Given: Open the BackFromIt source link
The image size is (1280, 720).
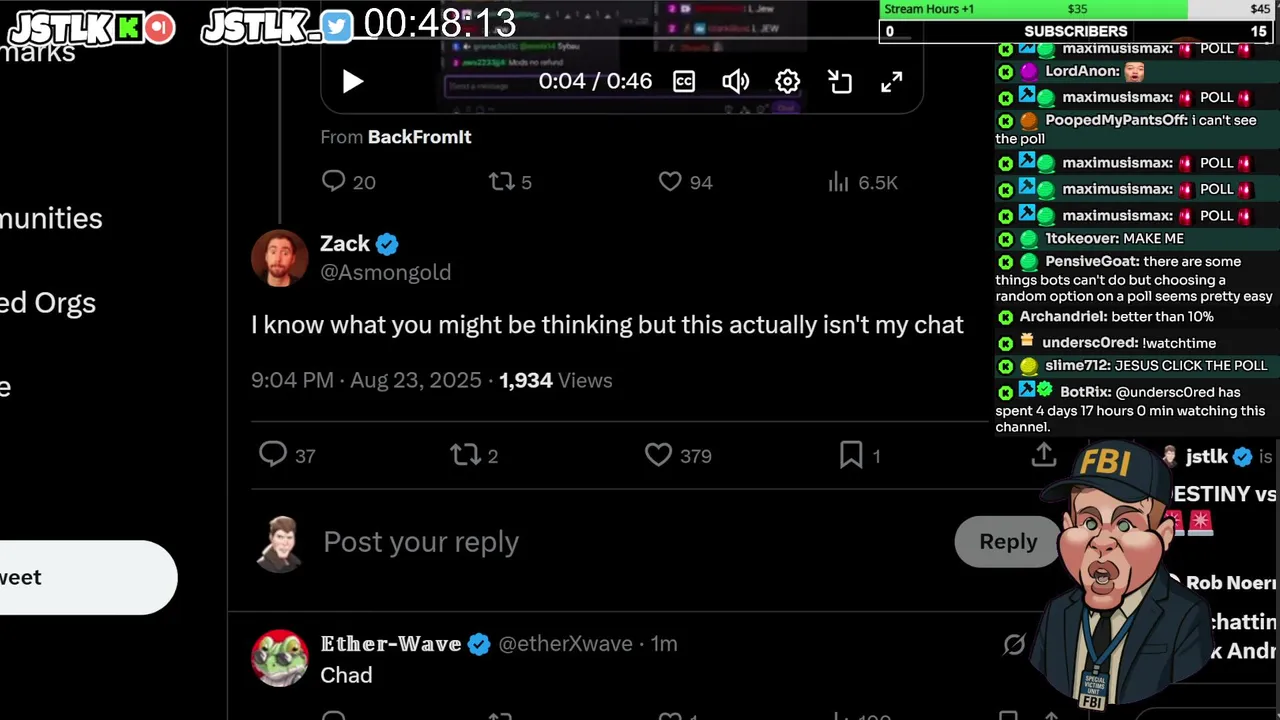Looking at the screenshot, I should [x=419, y=137].
